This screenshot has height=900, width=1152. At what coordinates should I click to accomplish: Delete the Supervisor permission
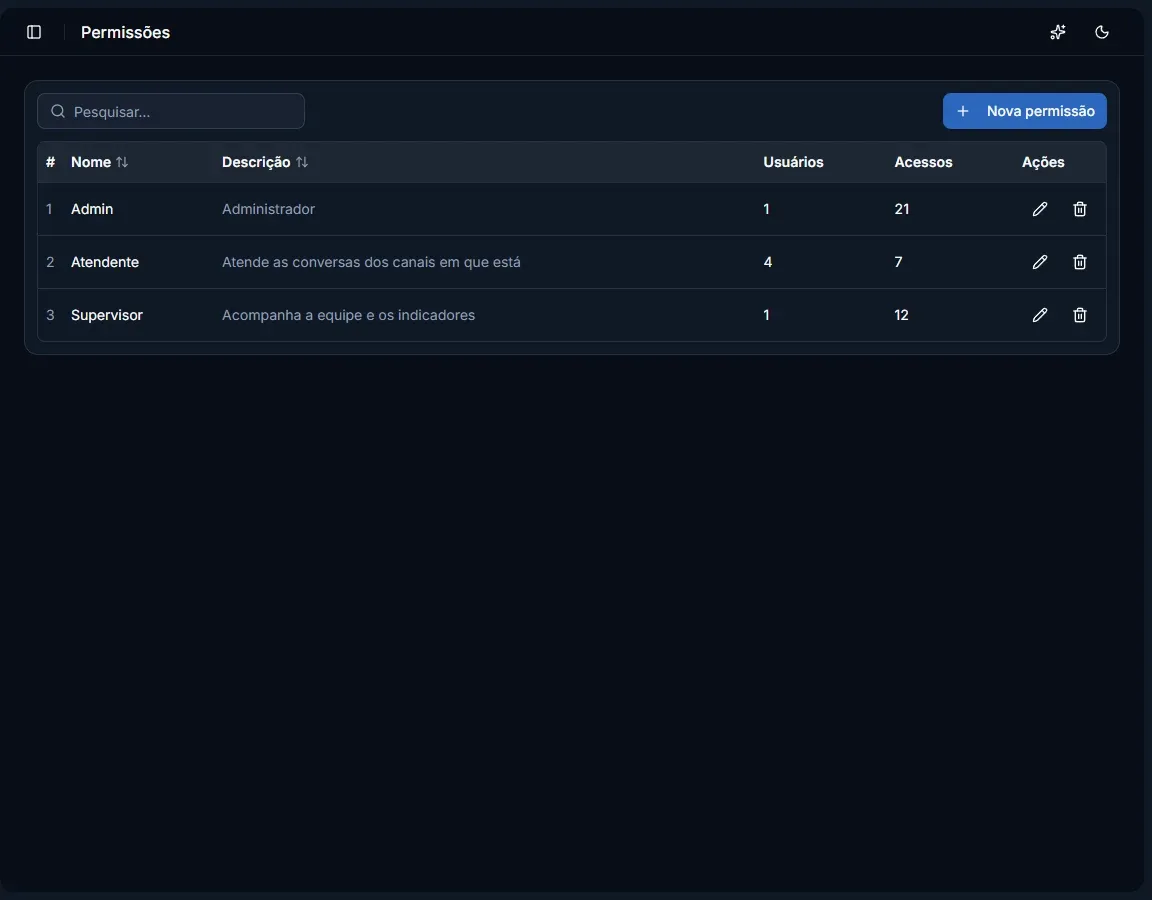point(1079,315)
